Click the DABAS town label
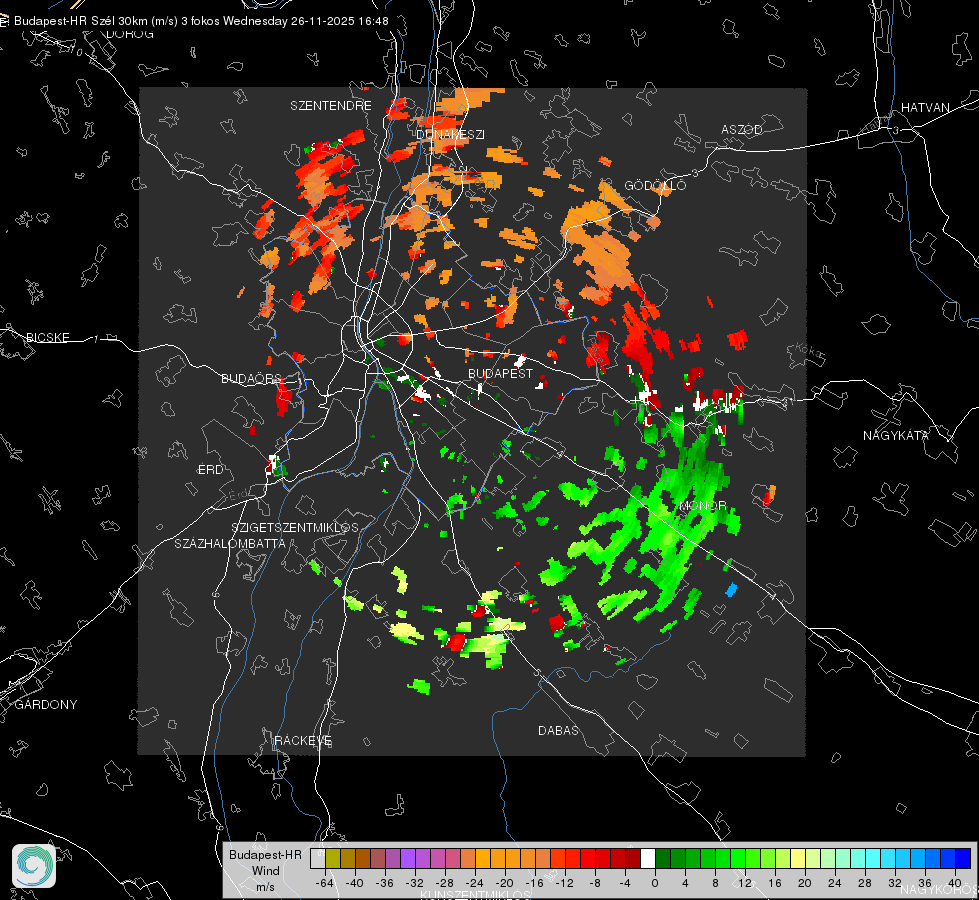The height and width of the screenshot is (900, 979). tap(558, 730)
